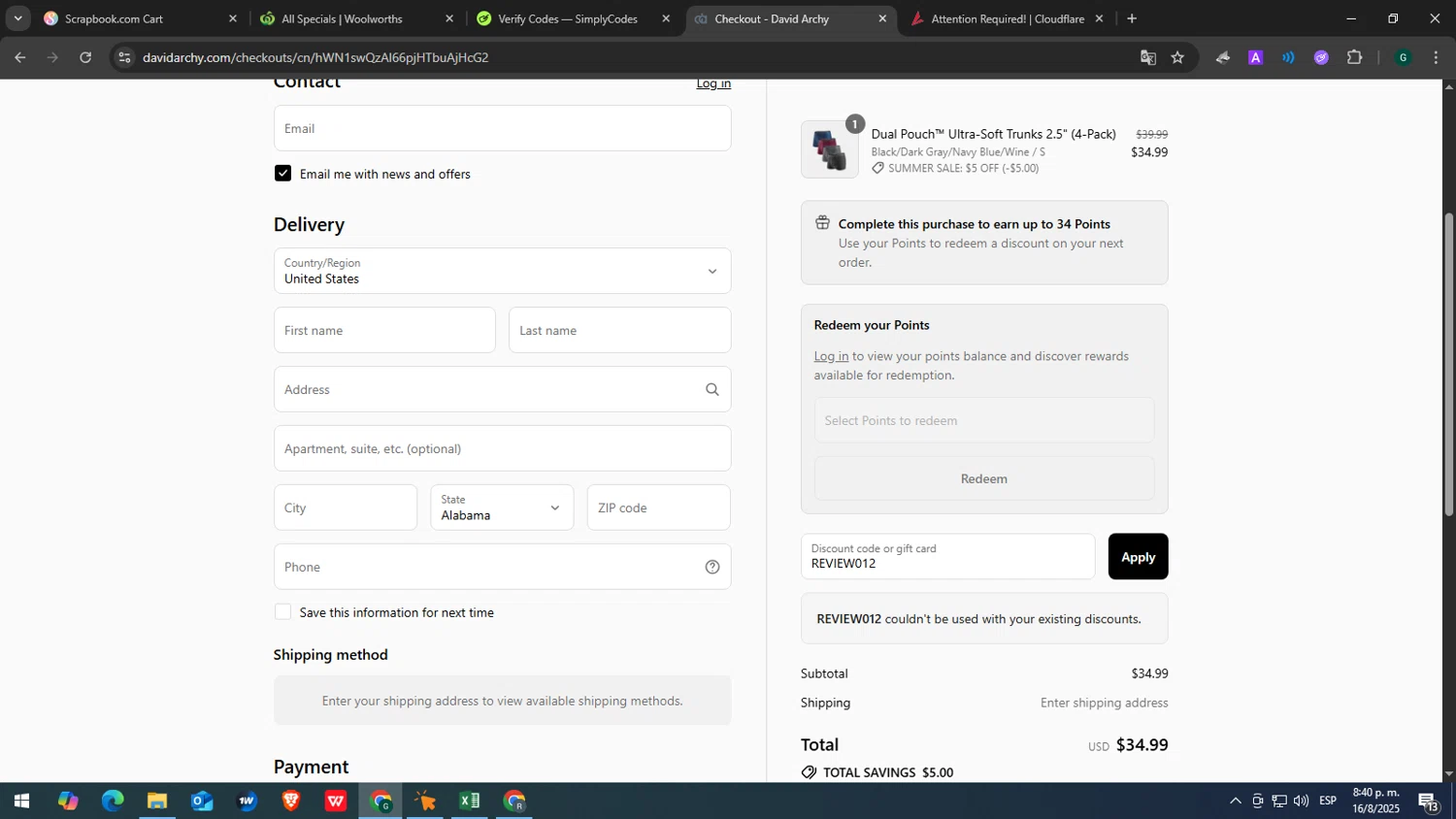
Task: Select the Checkout - David Archy tab
Action: (789, 18)
